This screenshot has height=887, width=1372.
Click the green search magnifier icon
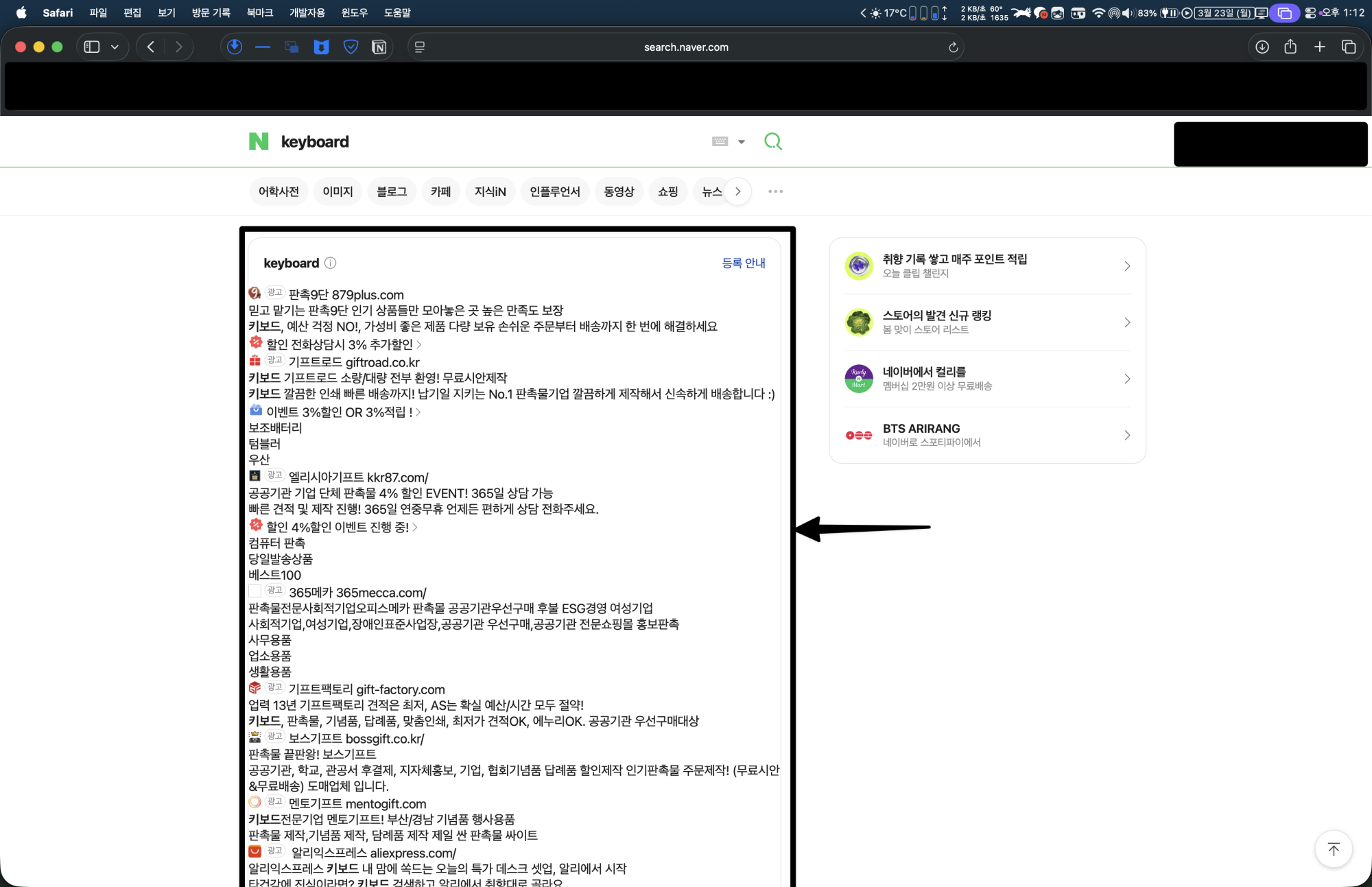(x=773, y=141)
